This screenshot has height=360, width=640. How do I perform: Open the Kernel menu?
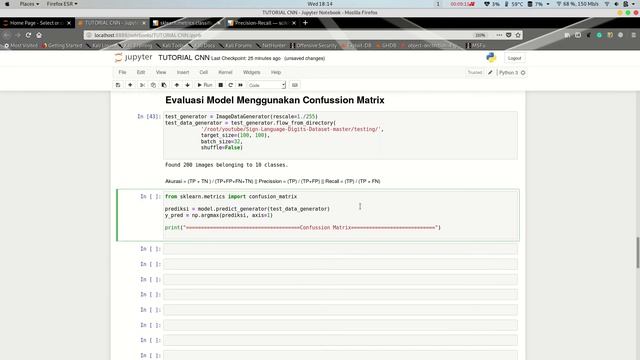coord(225,72)
